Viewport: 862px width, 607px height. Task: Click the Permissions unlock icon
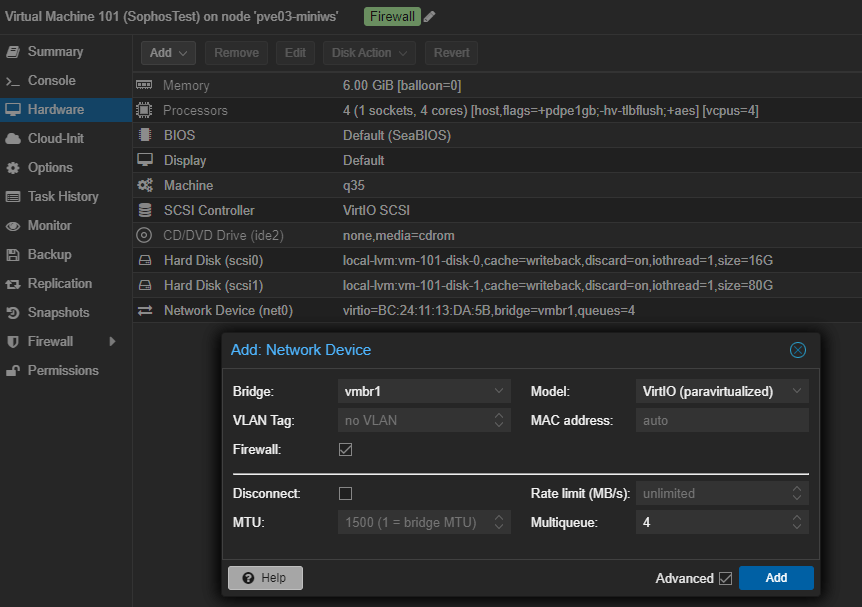coord(13,371)
